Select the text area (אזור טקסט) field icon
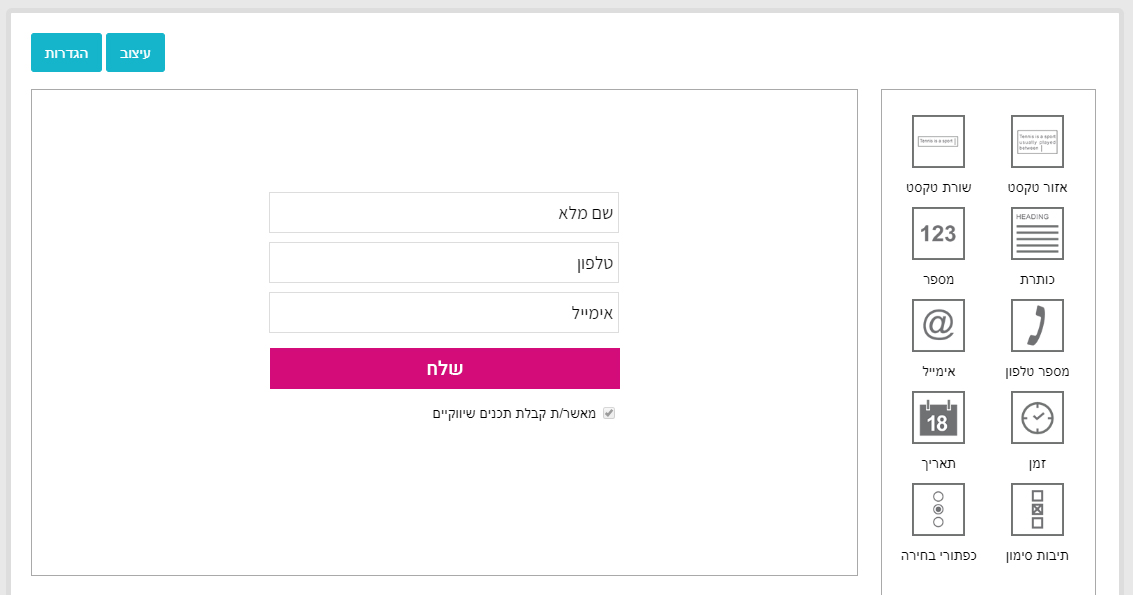Viewport: 1133px width, 595px height. pos(1037,141)
